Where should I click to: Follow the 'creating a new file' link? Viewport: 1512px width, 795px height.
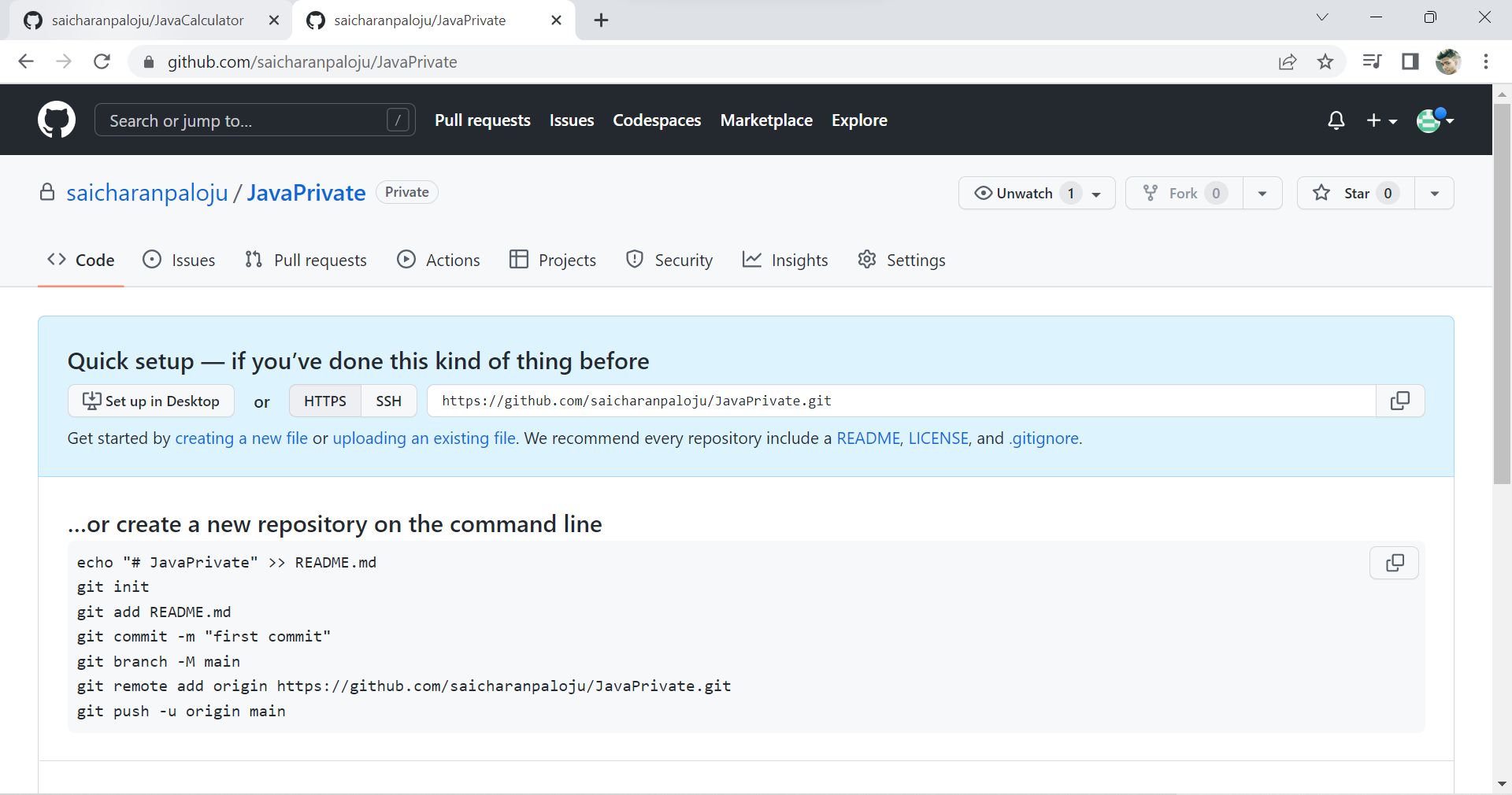click(x=241, y=438)
